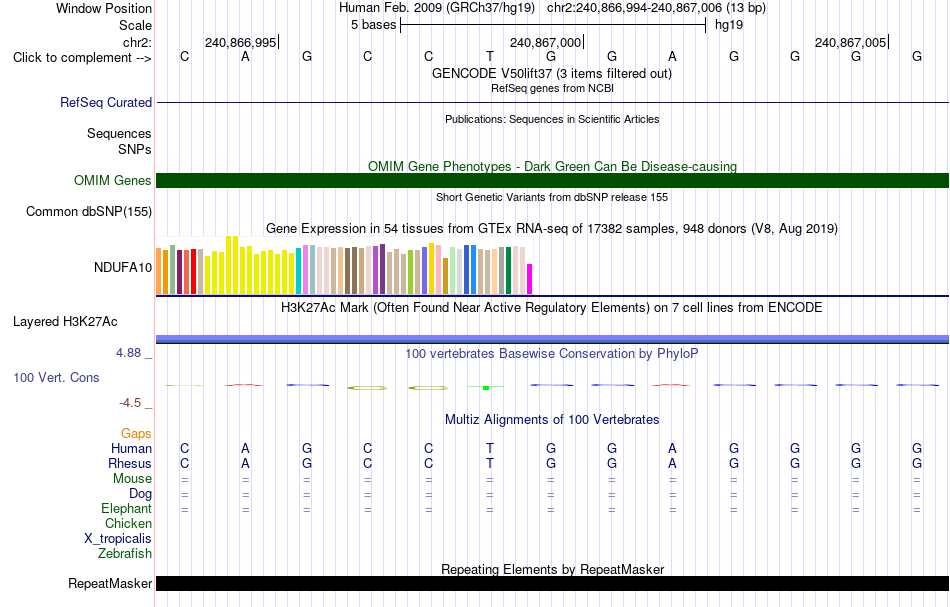Select the Zebrafish species label
The image size is (950, 607).
[x=125, y=553]
